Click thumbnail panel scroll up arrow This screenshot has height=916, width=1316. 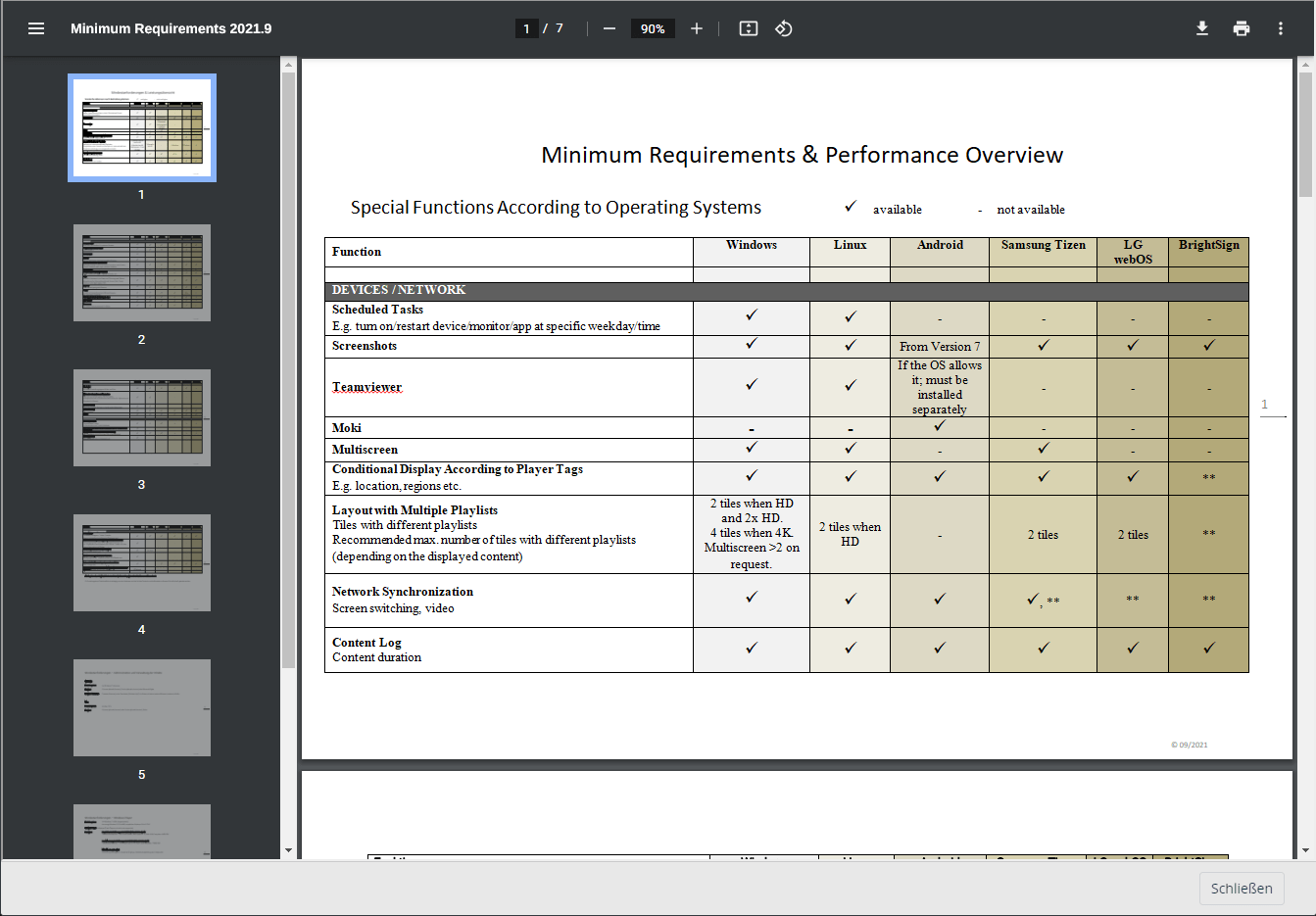(x=288, y=65)
